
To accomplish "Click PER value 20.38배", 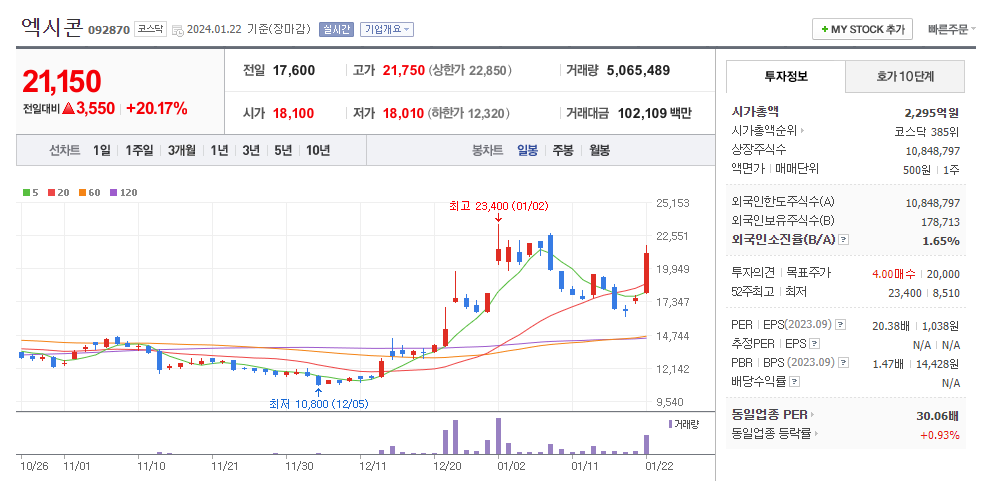I will [891, 325].
